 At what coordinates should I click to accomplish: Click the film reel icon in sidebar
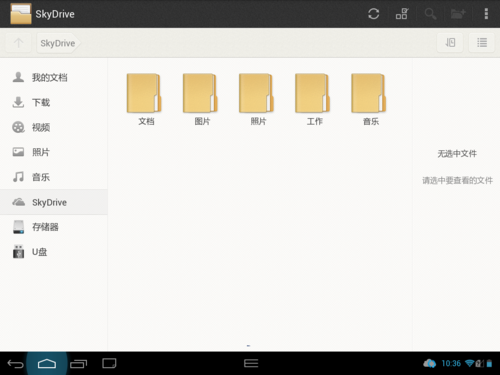click(x=18, y=127)
